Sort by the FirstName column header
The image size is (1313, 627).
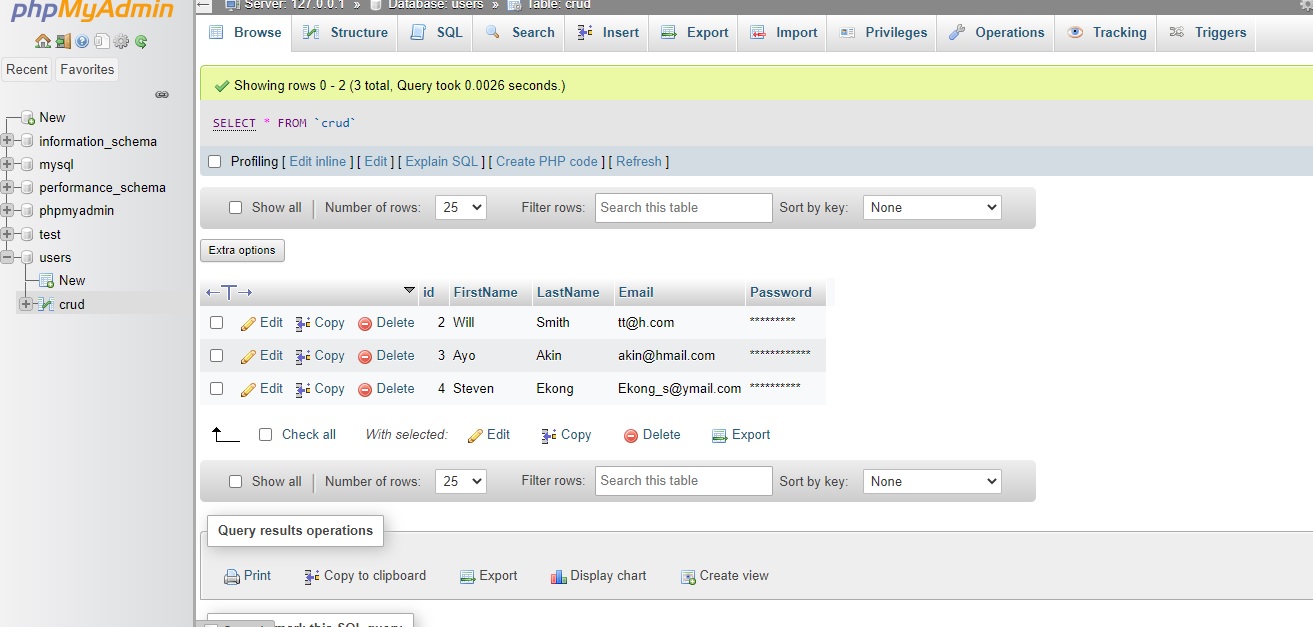(x=485, y=292)
